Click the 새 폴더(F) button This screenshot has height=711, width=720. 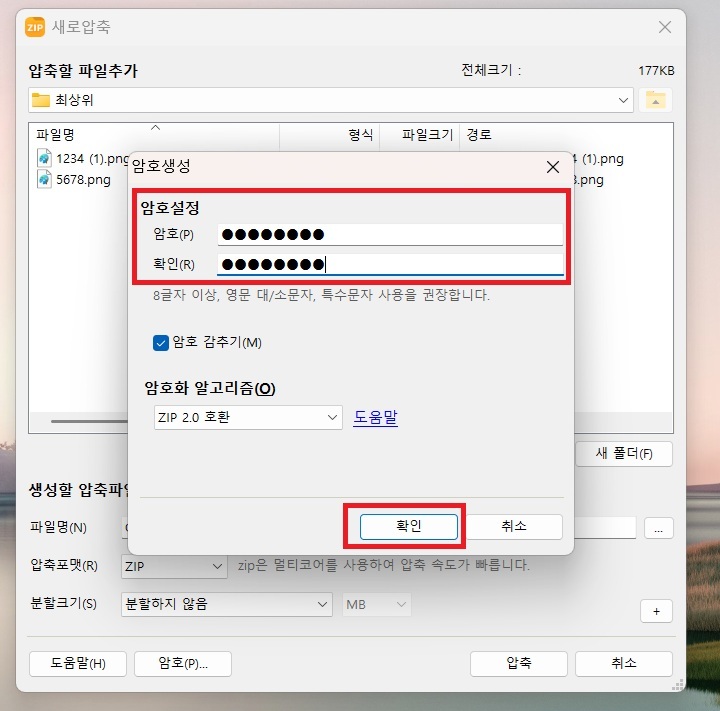coord(624,454)
